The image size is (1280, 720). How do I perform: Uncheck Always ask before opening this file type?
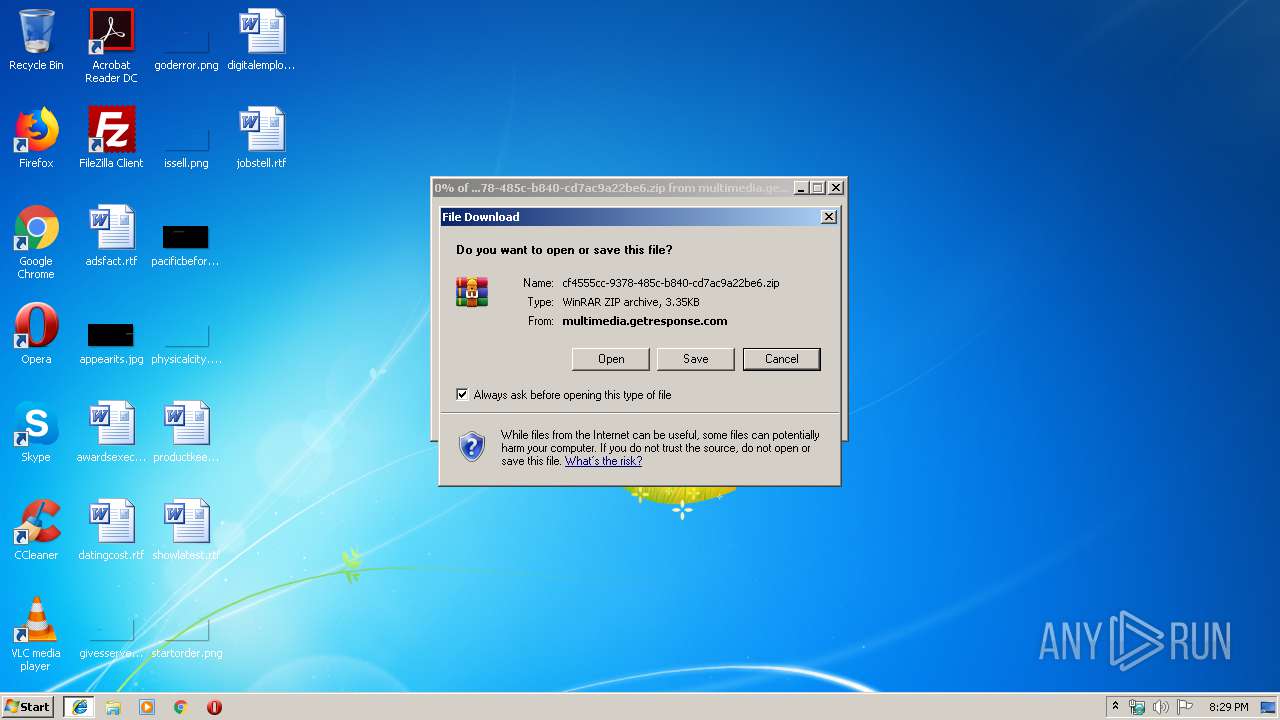(462, 395)
